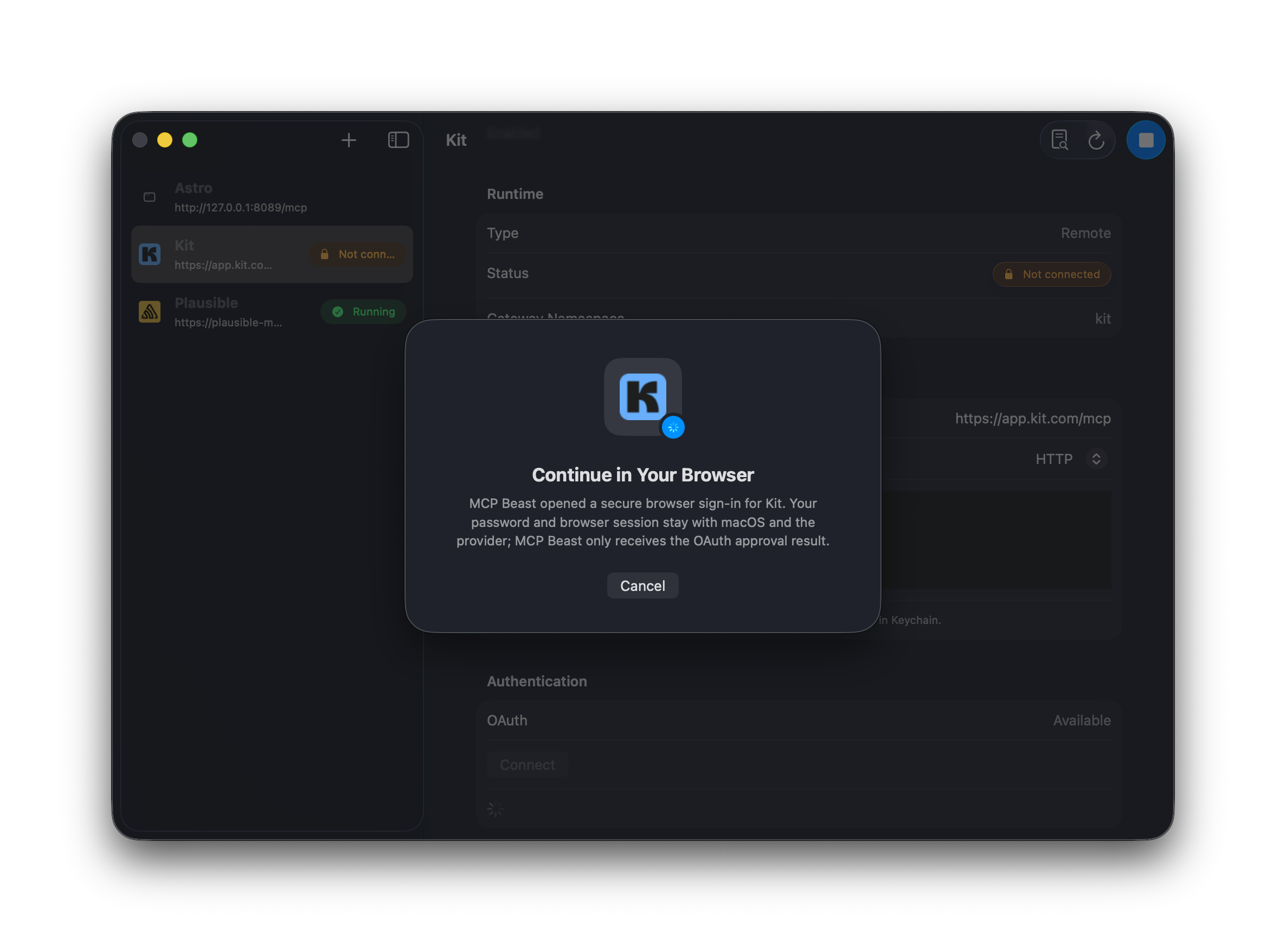The width and height of the screenshot is (1286, 952).
Task: Select the Kit server in sidebar
Action: click(x=272, y=254)
